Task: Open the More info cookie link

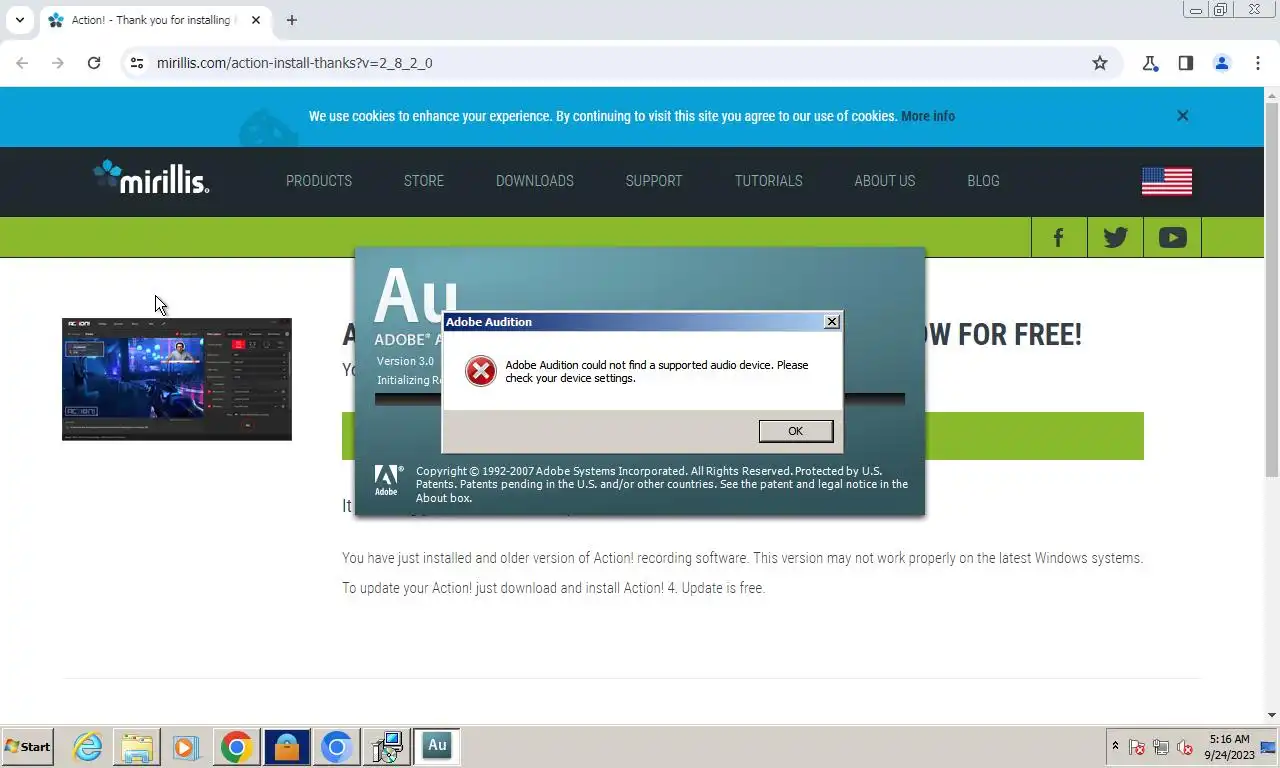Action: click(928, 116)
